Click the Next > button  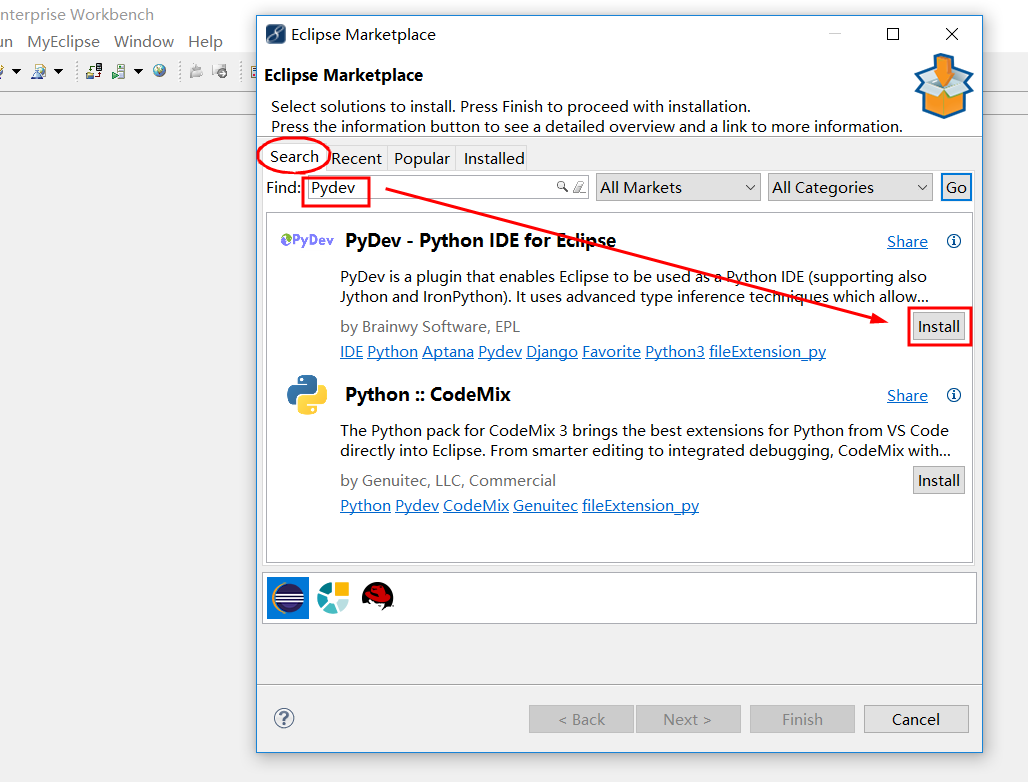click(x=688, y=719)
